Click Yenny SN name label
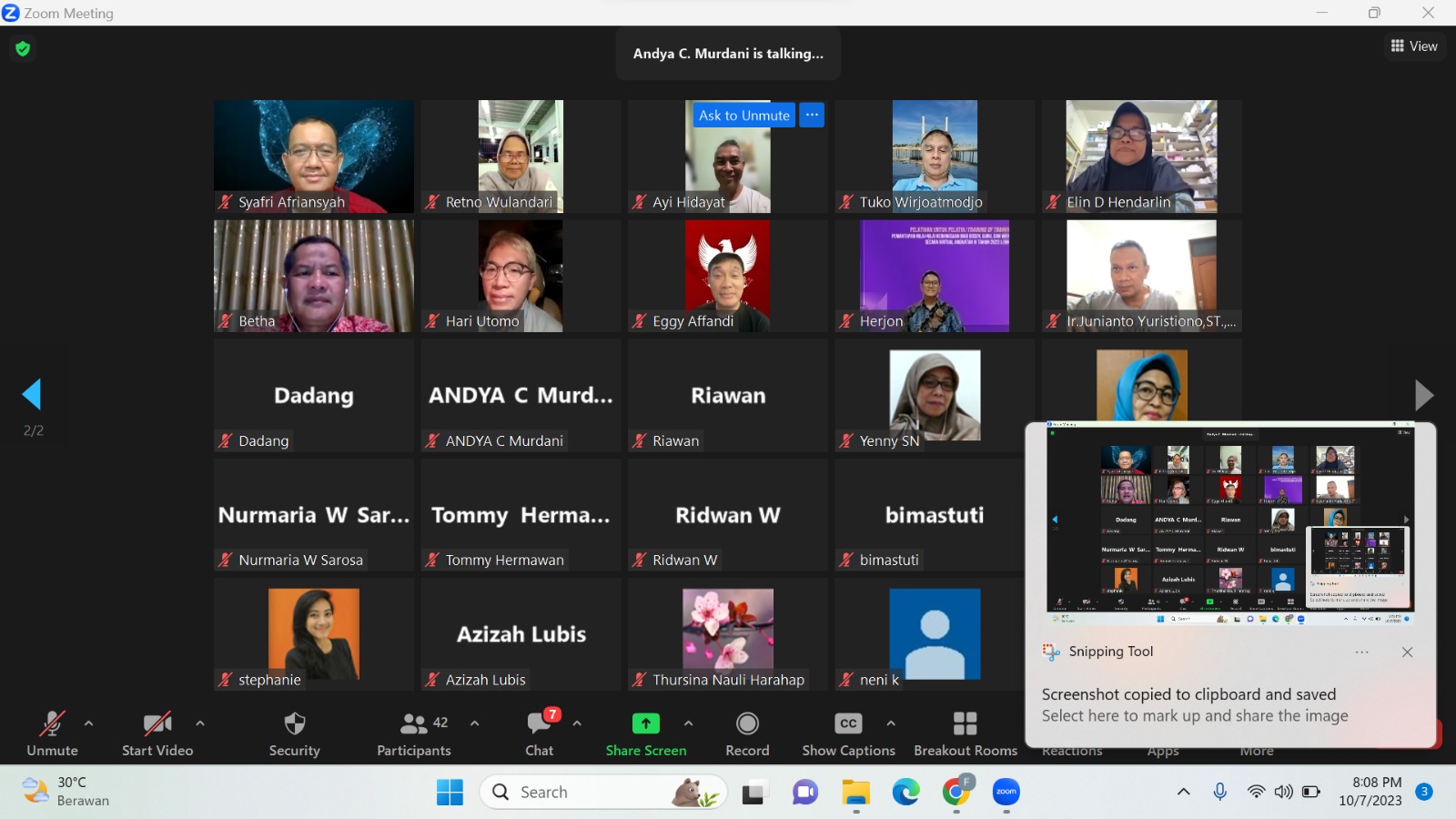 pos(889,440)
